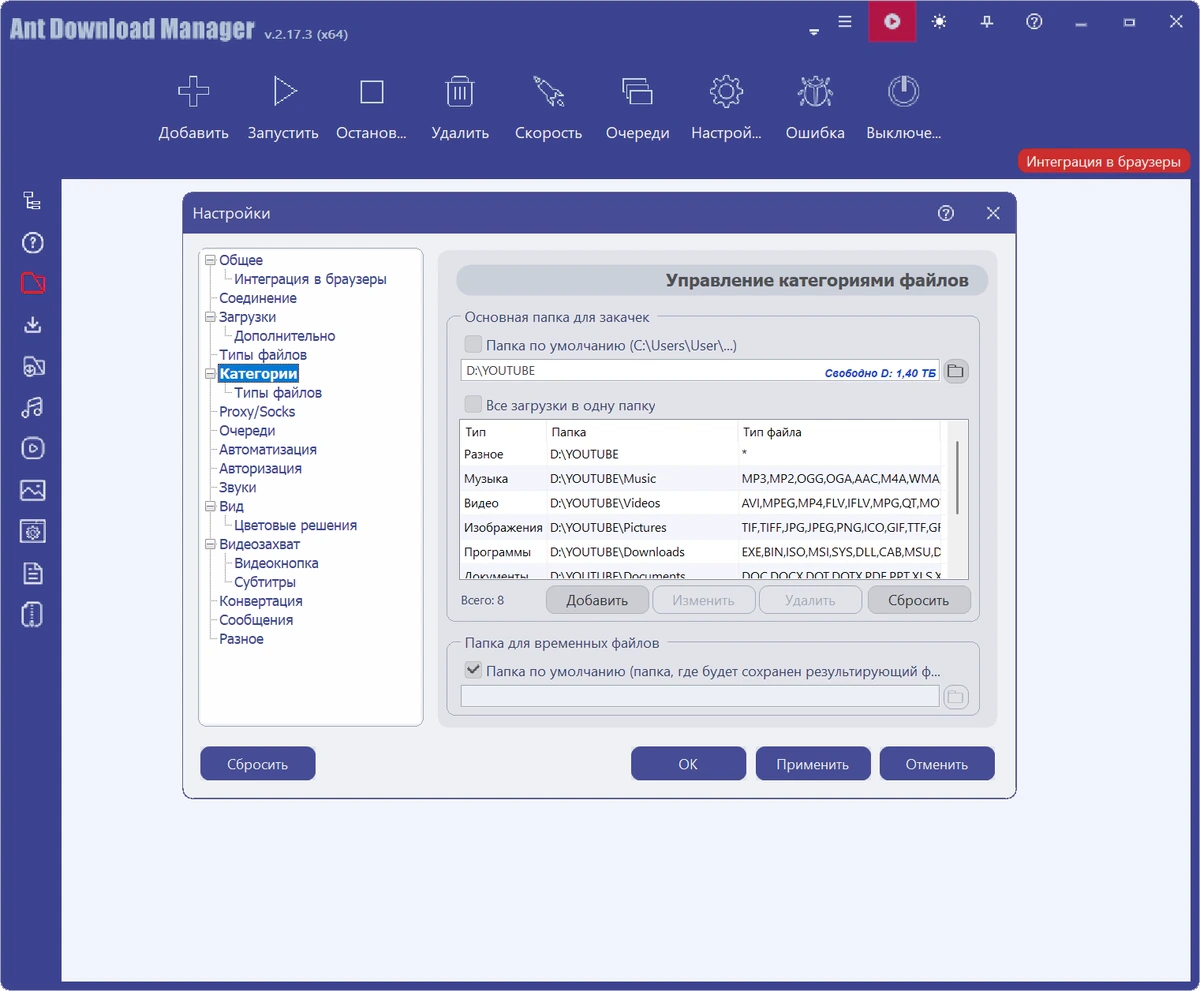1200x991 pixels.
Task: Select the programs window-gear icon in left sidebar
Action: click(x=32, y=531)
